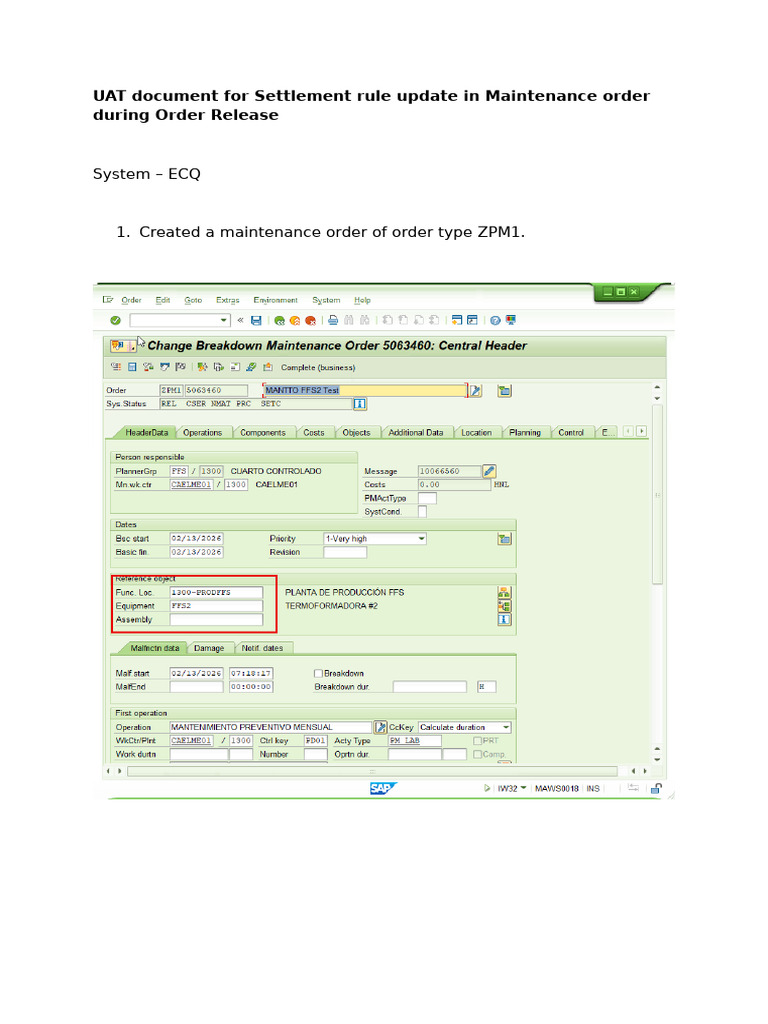Screen dimensions: 768x1024
Task: Click the pencil icon next to Message field
Action: tap(489, 471)
